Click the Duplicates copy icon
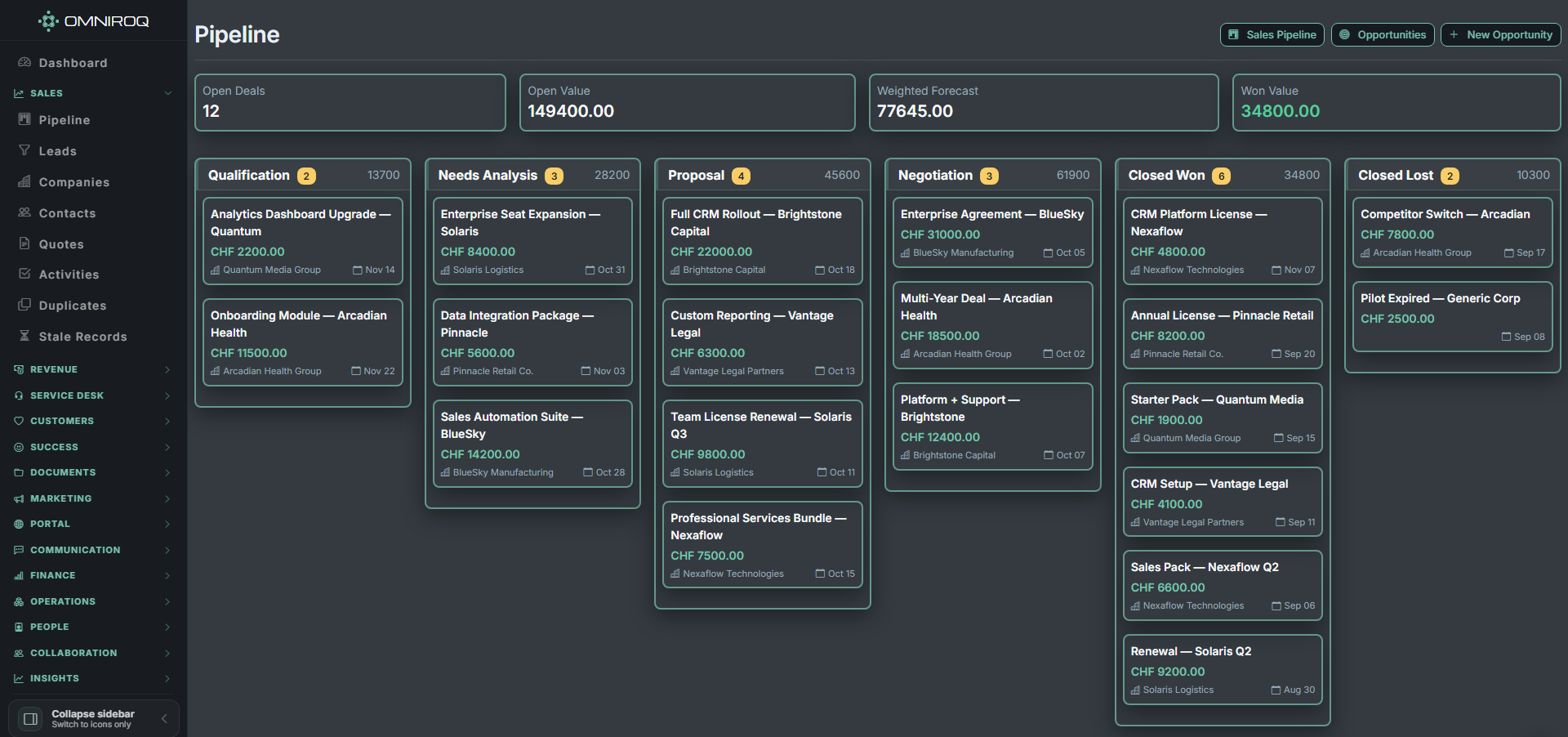The image size is (1568, 737). pos(24,305)
